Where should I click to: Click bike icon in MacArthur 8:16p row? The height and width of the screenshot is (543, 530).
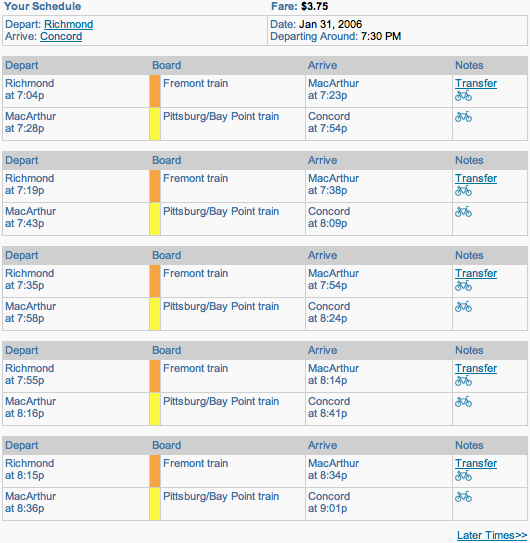coord(463,401)
